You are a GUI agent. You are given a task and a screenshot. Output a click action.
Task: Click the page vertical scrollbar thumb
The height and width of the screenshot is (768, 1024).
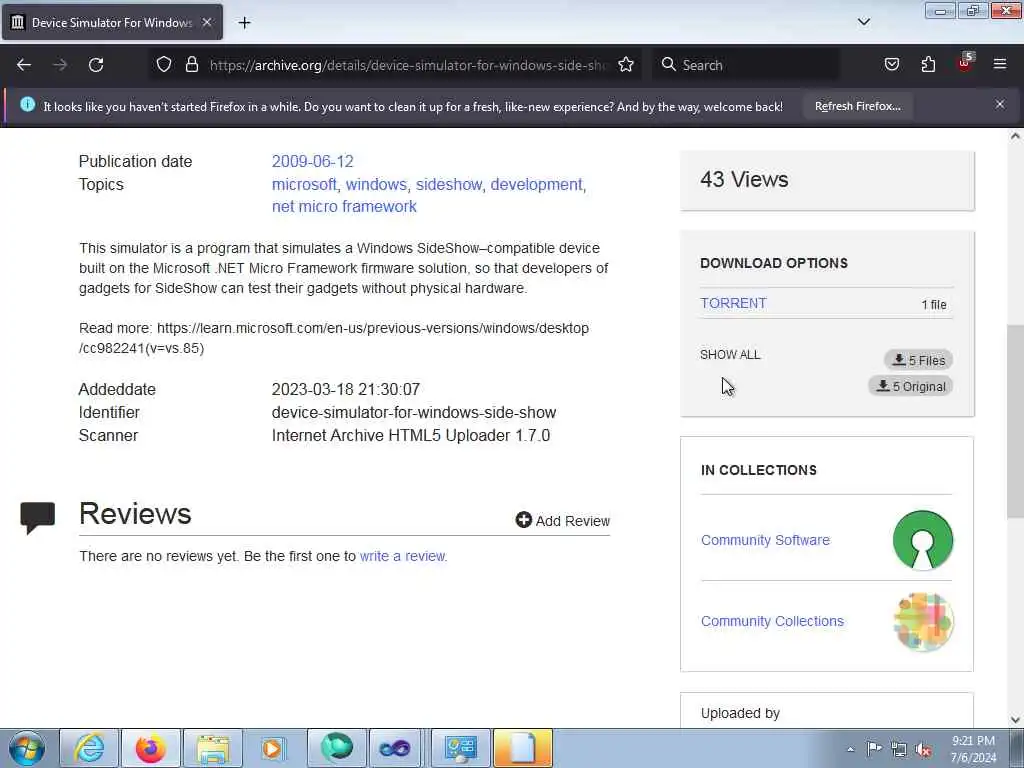(x=1015, y=421)
